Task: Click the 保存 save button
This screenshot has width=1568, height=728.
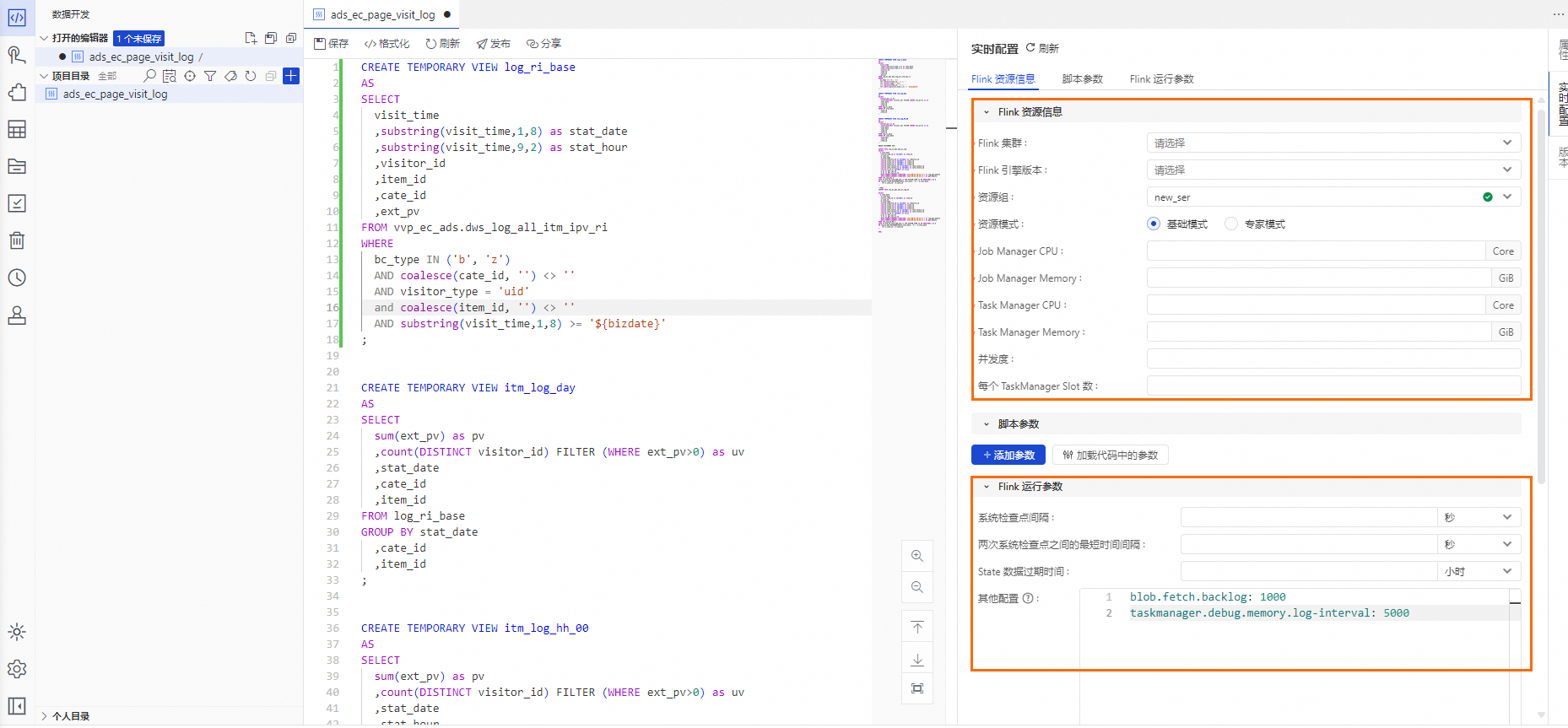Action: point(331,44)
